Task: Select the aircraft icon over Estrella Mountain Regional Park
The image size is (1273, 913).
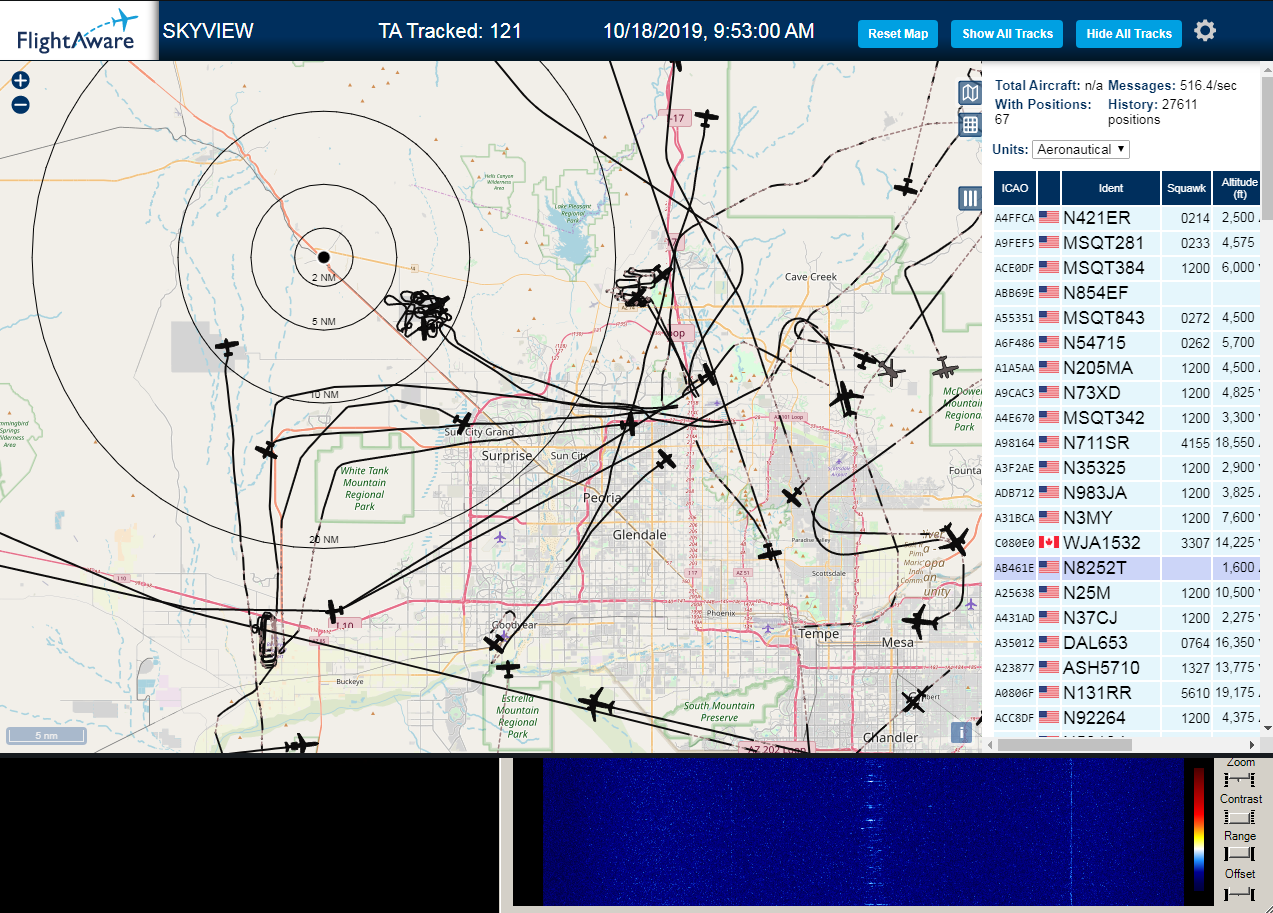Action: coord(509,668)
